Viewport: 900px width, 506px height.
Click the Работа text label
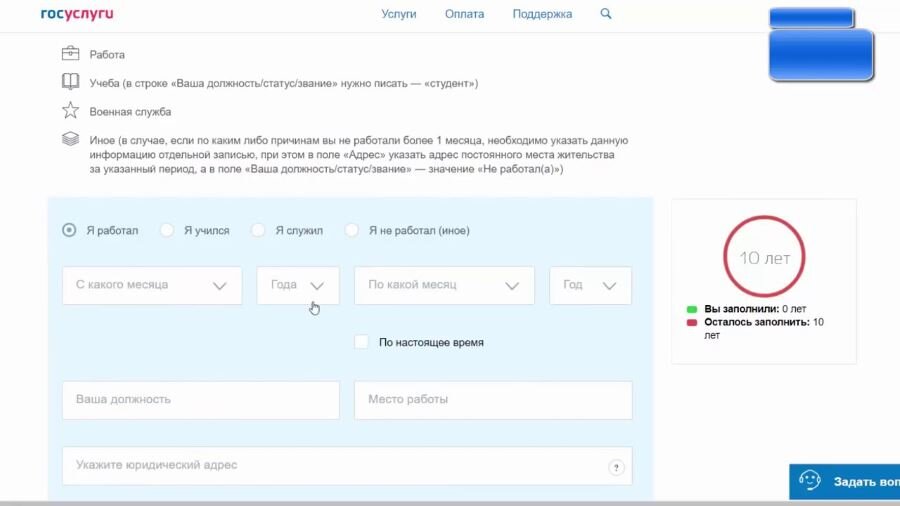107,55
